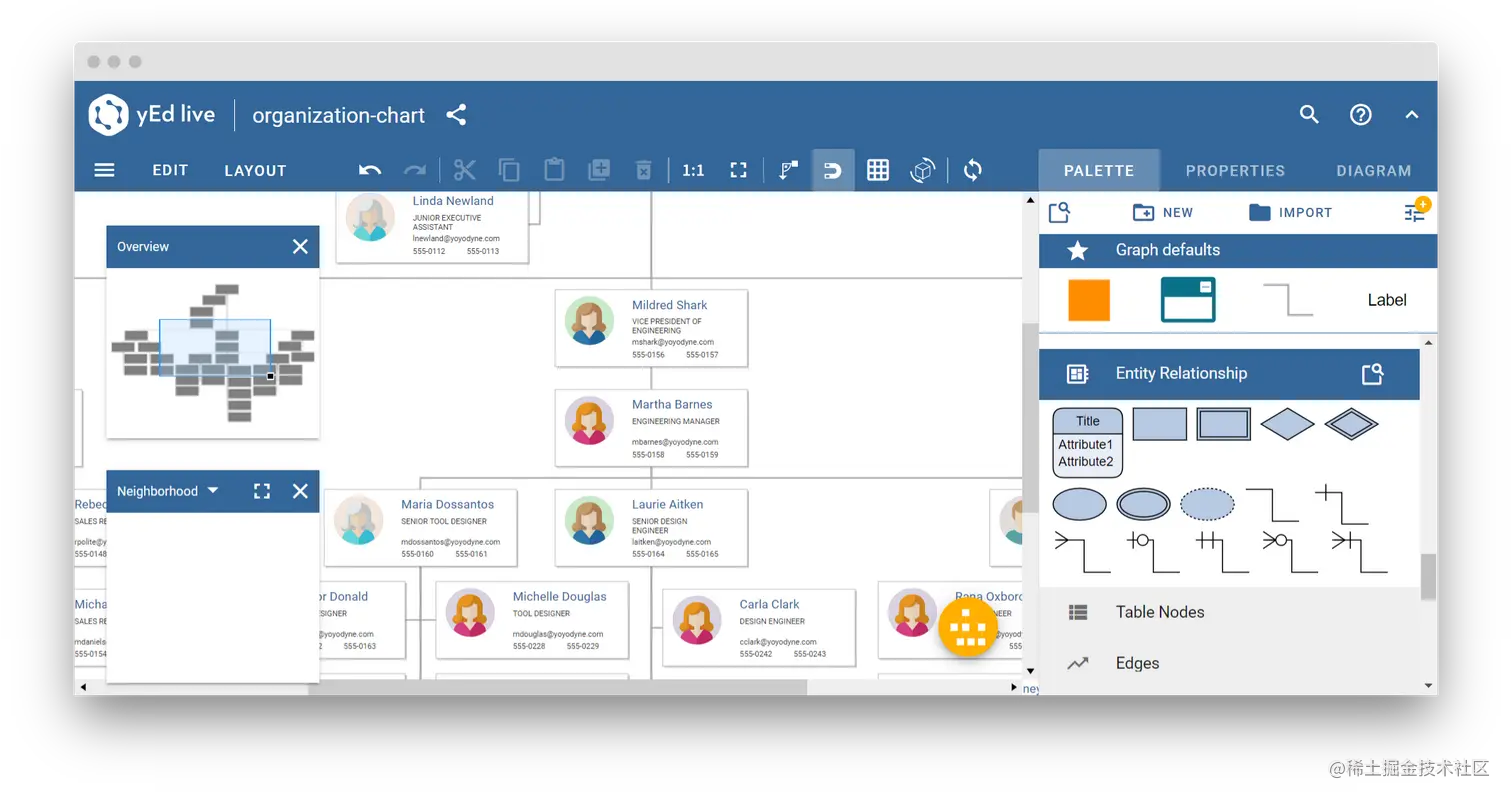Image resolution: width=1512 pixels, height=801 pixels.
Task: Open palette settings via the sliders icon
Action: (x=1416, y=212)
